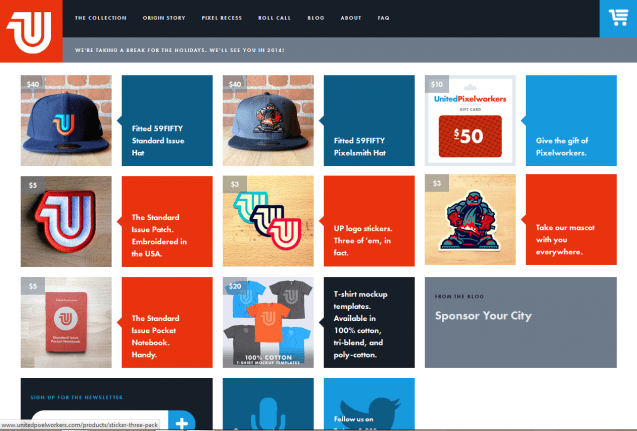The image size is (637, 431).
Task: View the Pixelsmith Hat photo
Action: [268, 120]
